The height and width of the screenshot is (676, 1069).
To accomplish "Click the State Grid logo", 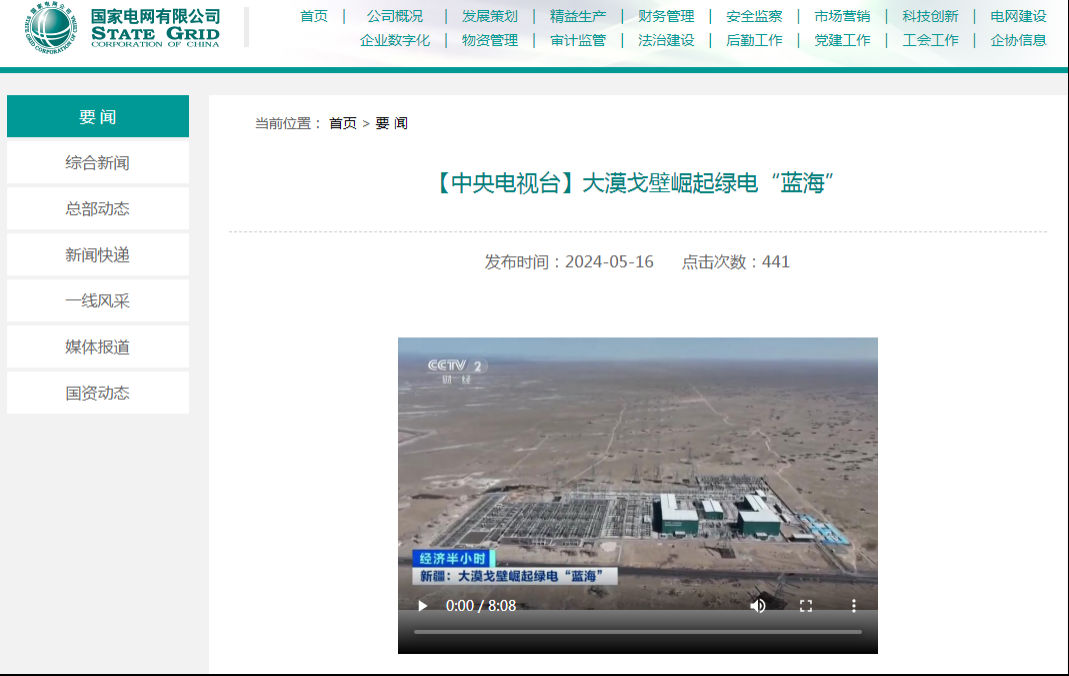I will (x=124, y=29).
